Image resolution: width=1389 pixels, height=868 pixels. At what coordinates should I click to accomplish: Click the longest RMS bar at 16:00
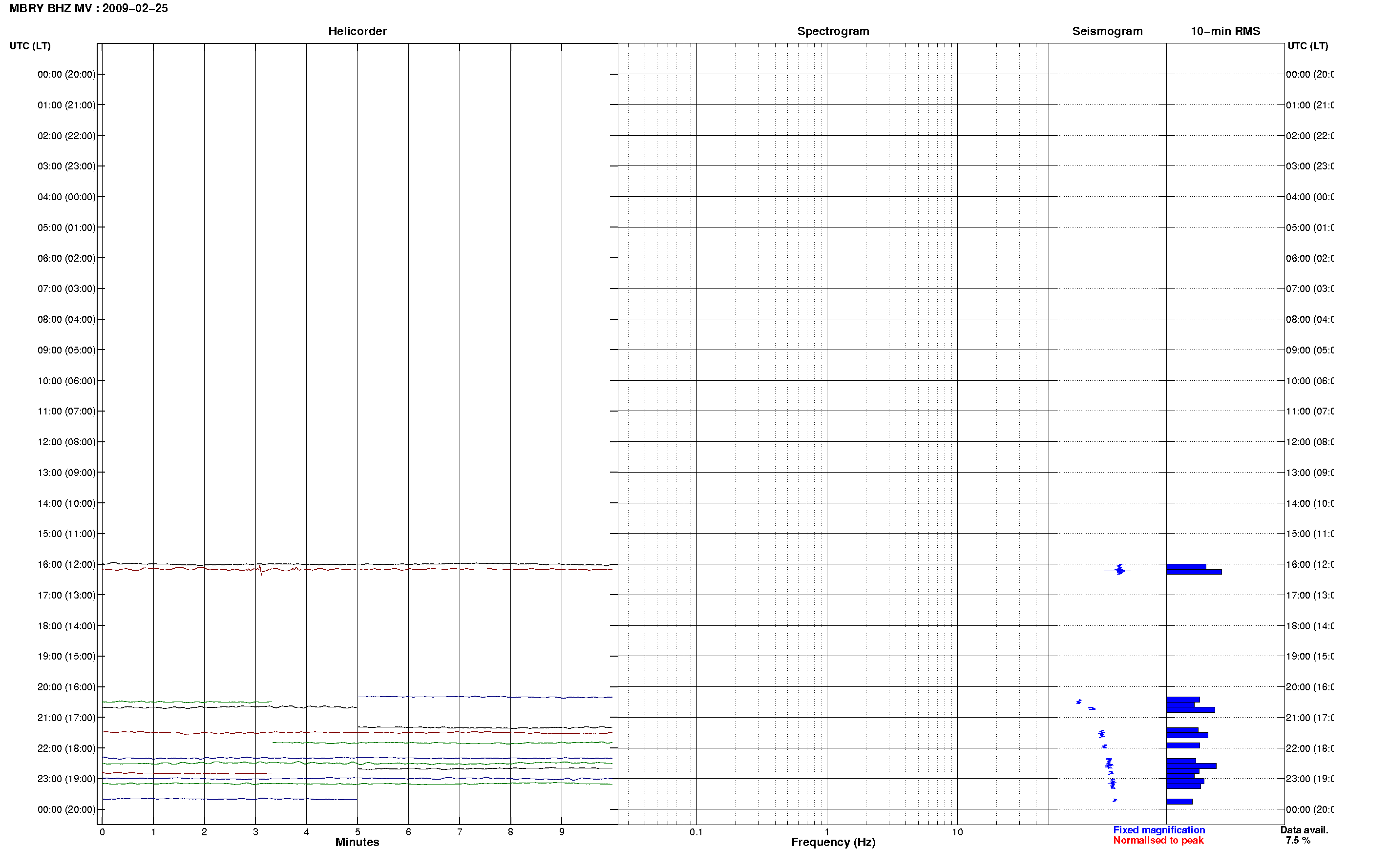tap(1194, 572)
